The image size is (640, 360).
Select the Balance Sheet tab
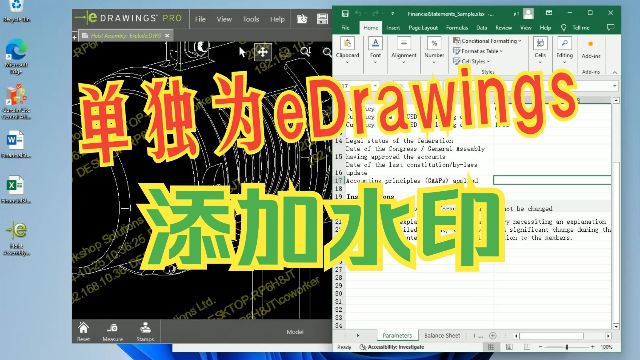point(442,336)
